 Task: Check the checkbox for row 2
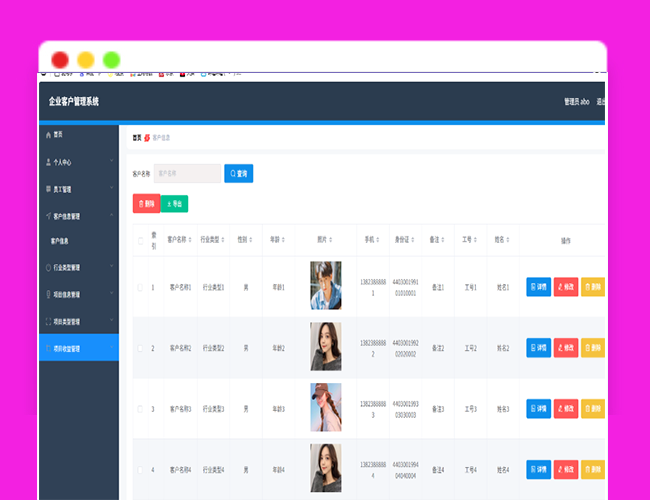[x=140, y=348]
